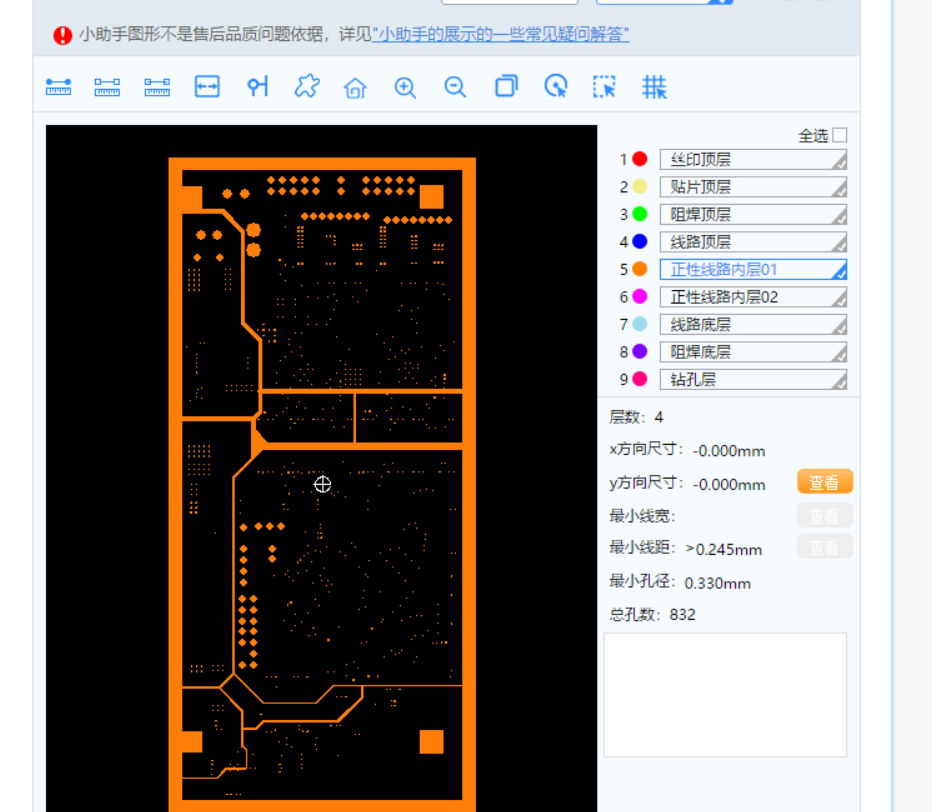Click the magenta color dot of layer 6
Screen dimensions: 932x812
[640, 296]
